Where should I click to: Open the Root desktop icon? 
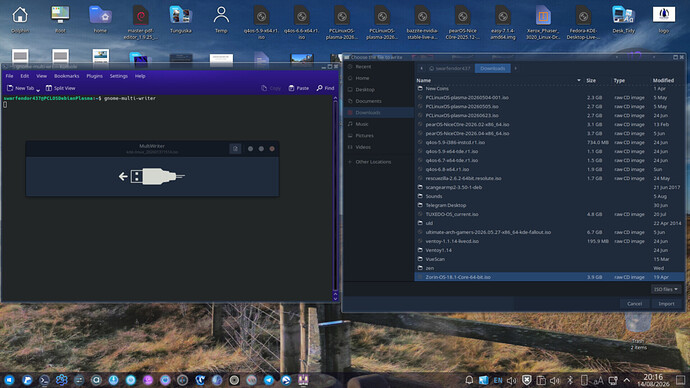[x=60, y=19]
